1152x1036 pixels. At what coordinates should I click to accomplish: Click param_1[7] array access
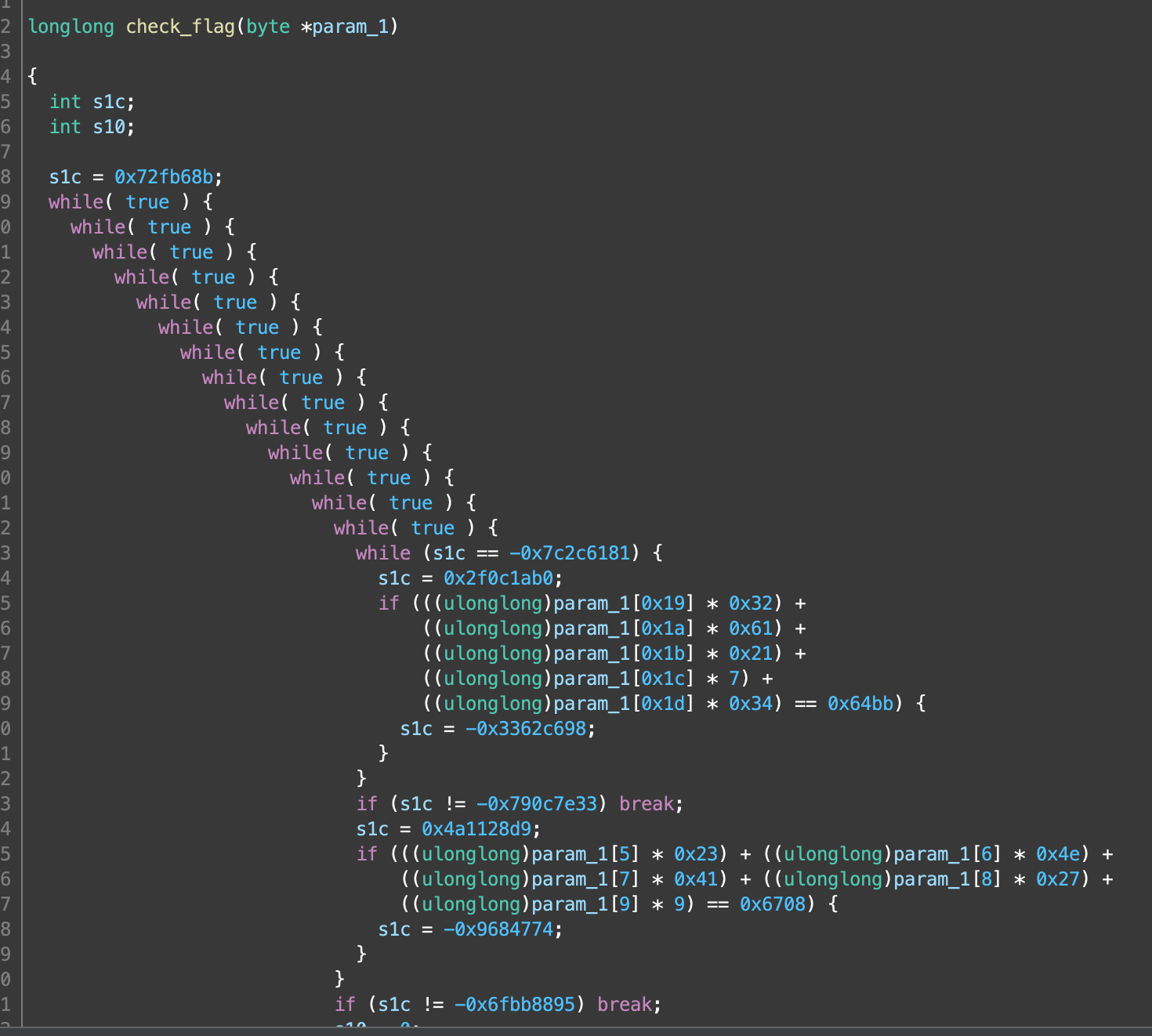(586, 879)
